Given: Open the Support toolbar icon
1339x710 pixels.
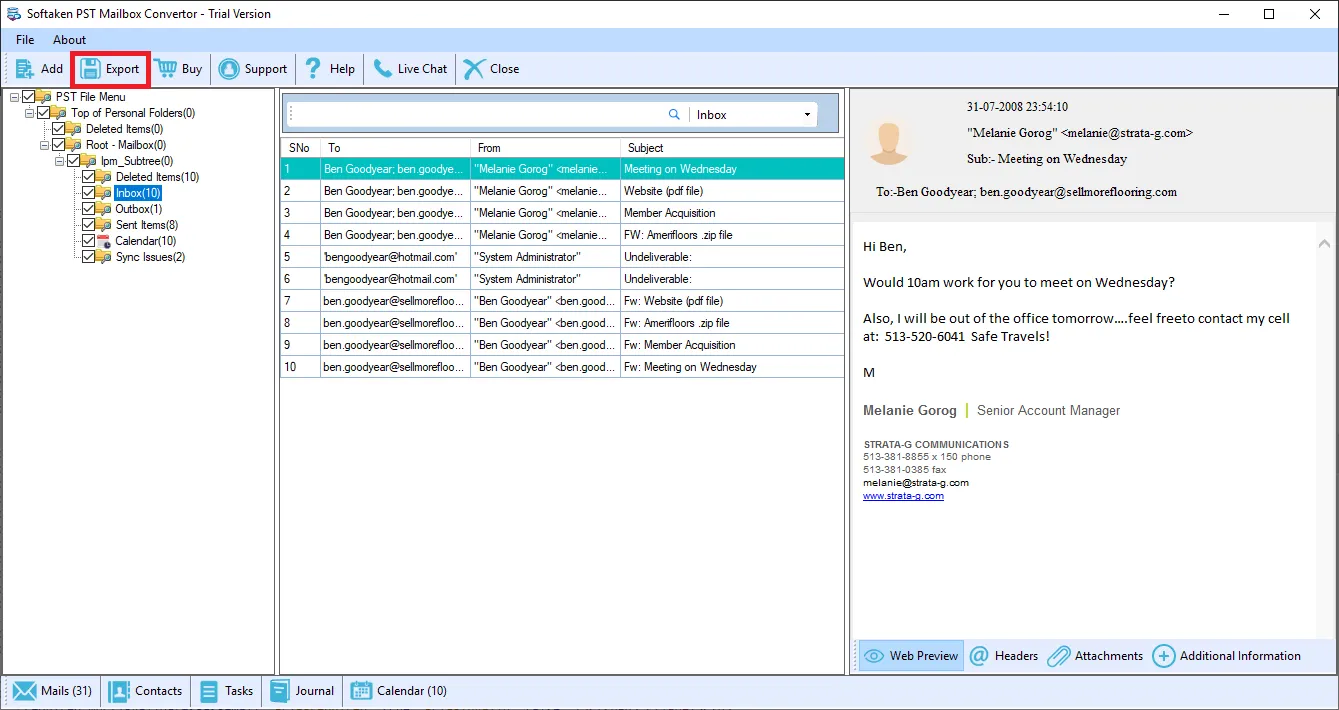Looking at the screenshot, I should point(229,69).
